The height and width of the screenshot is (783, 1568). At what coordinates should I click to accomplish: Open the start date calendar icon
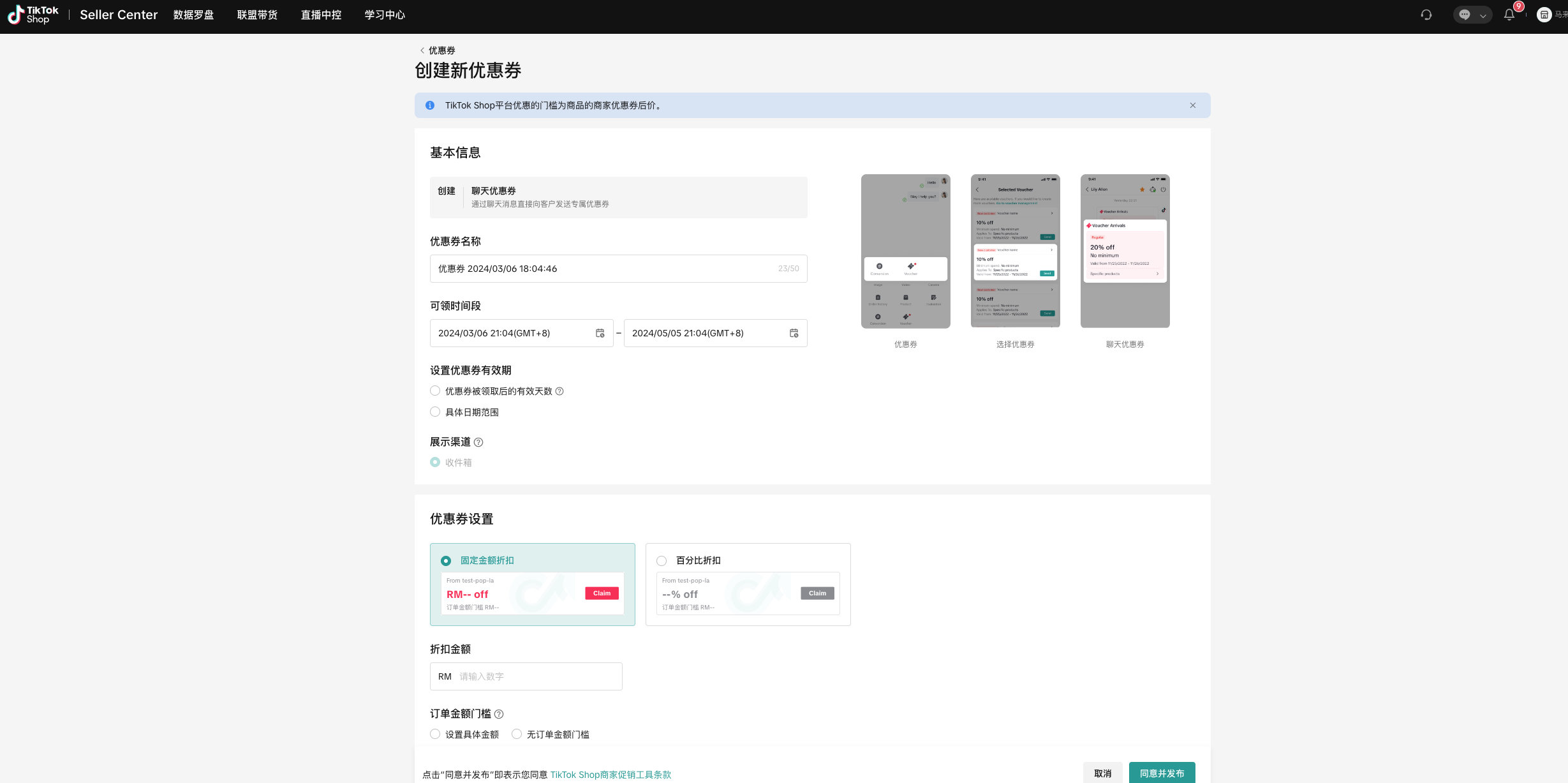pyautogui.click(x=600, y=333)
